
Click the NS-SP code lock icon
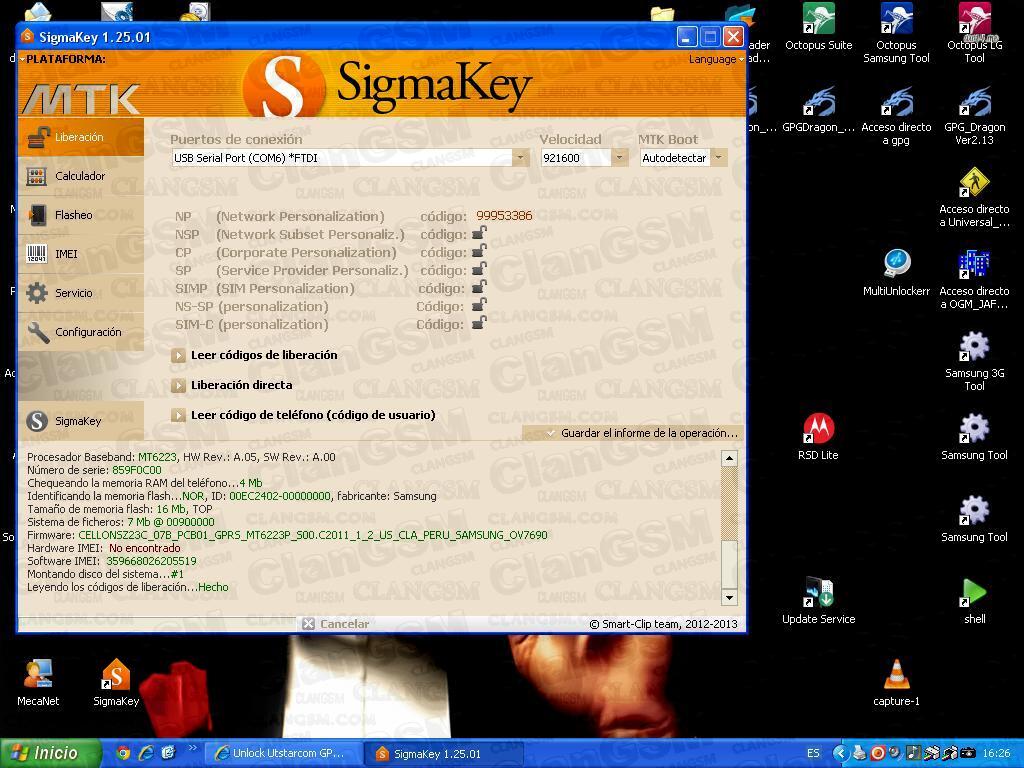point(479,305)
